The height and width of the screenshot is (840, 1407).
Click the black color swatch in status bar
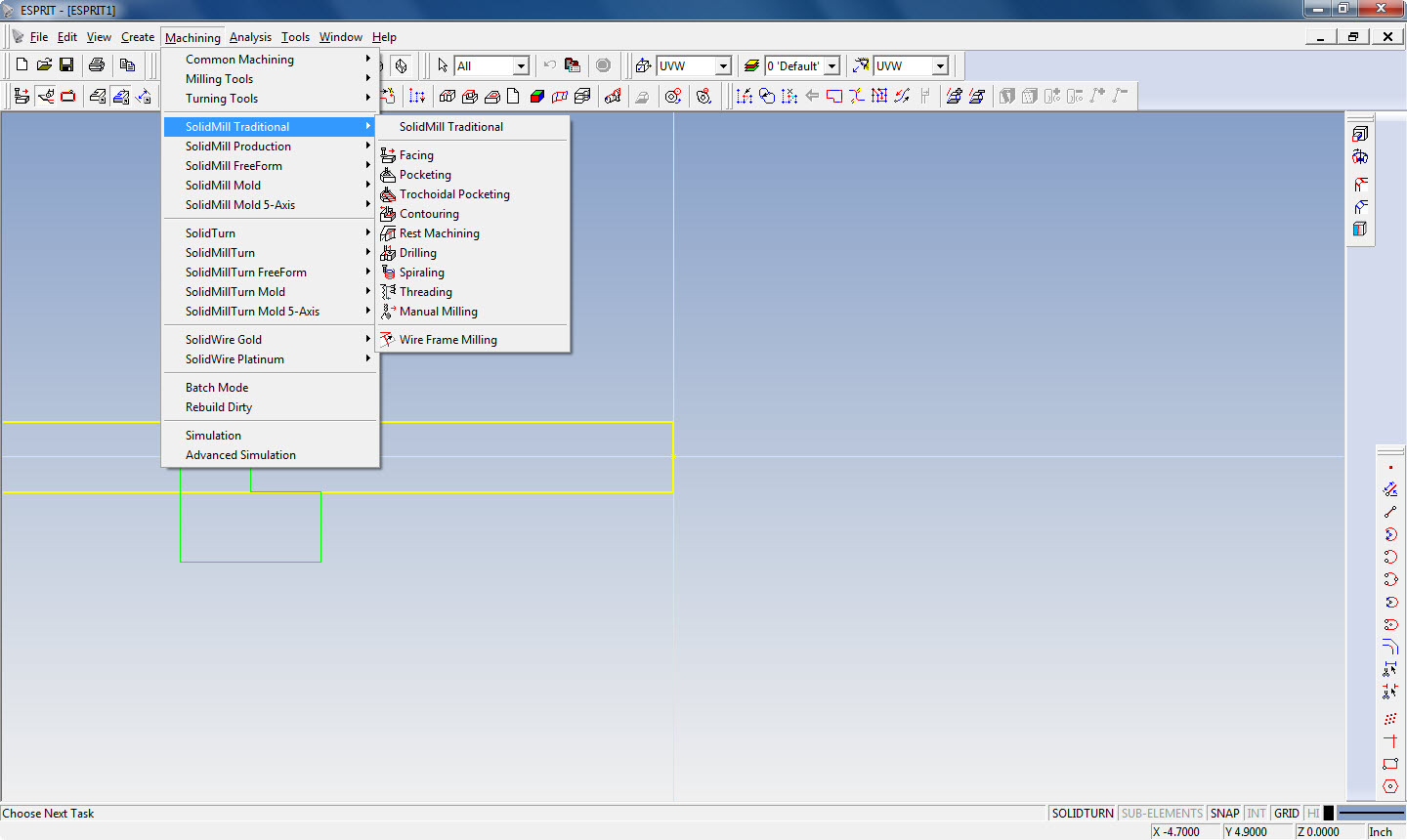1329,813
